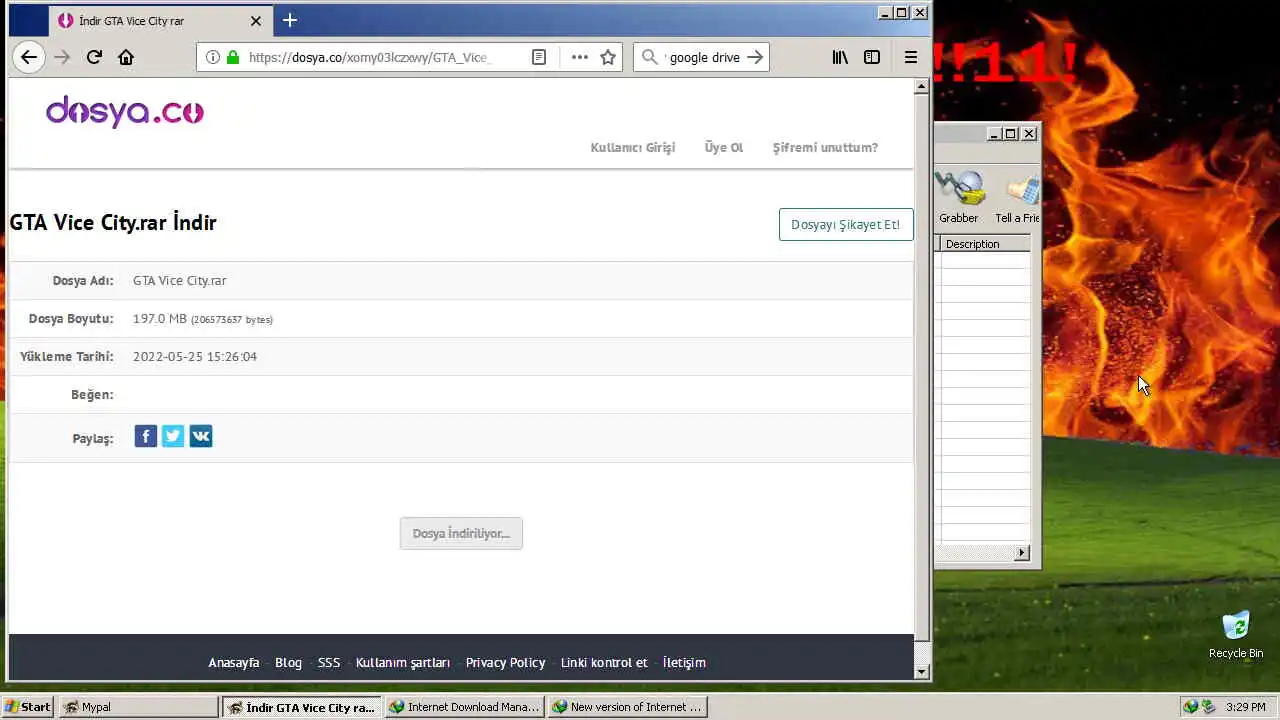Click page scrollbar down arrow
This screenshot has width=1280, height=720.
click(922, 672)
